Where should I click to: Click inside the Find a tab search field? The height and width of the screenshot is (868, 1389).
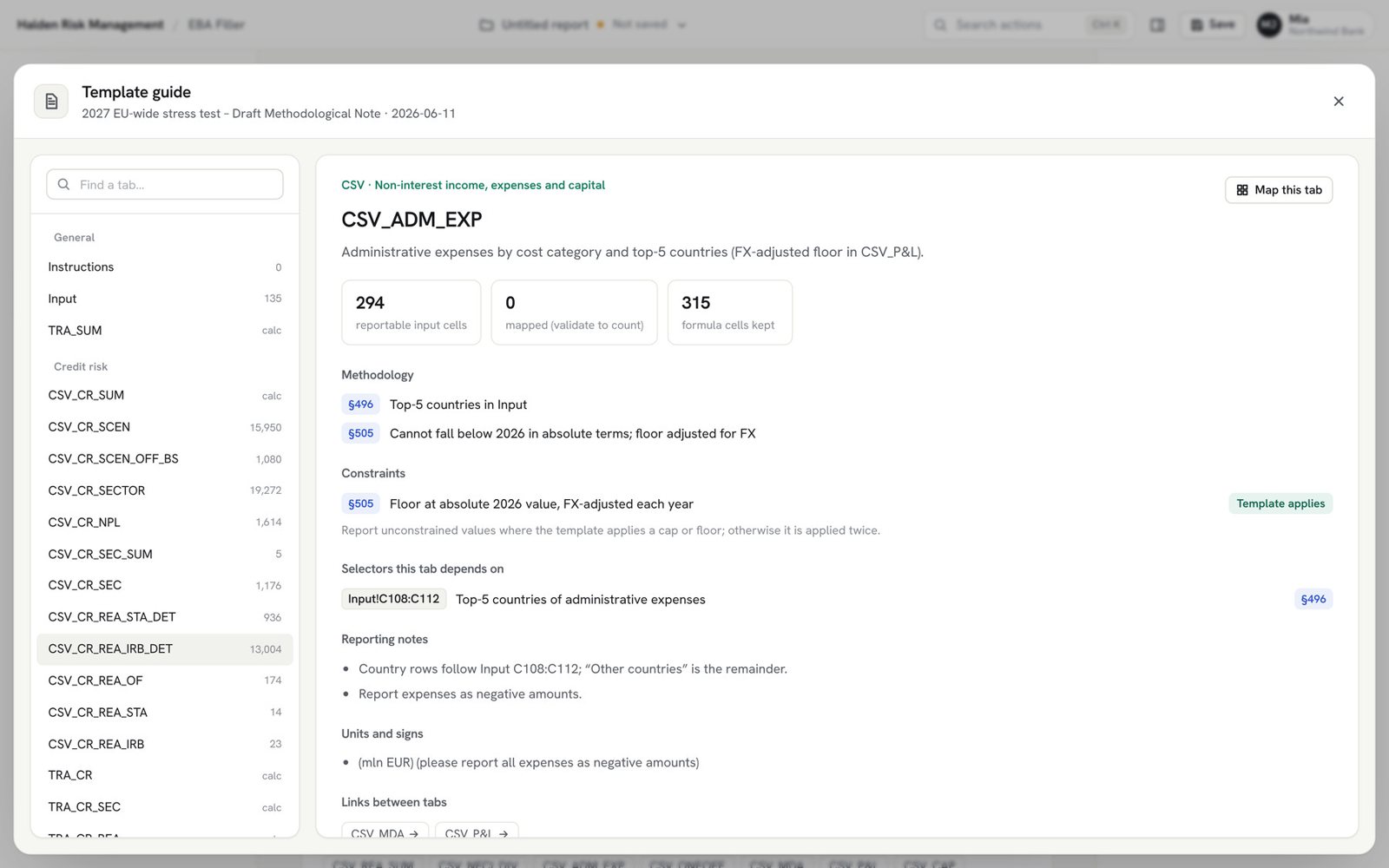point(165,184)
